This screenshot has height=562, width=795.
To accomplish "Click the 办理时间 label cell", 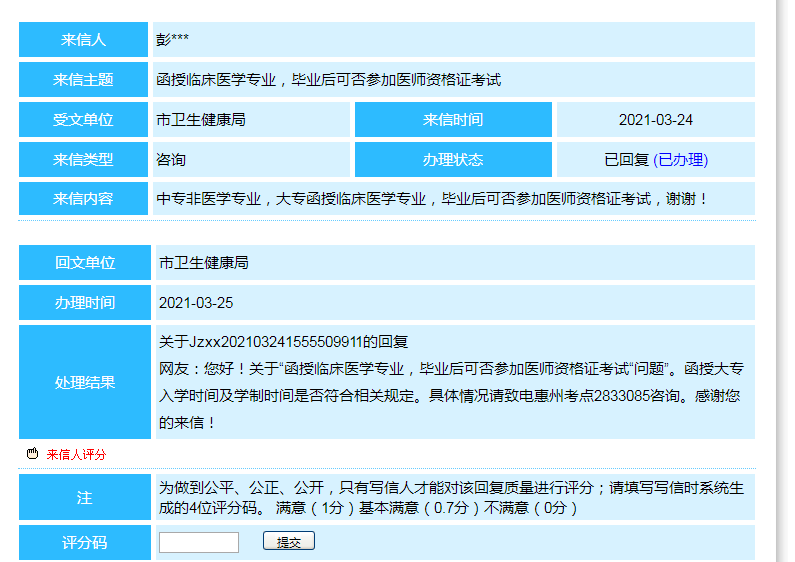I will 84,303.
